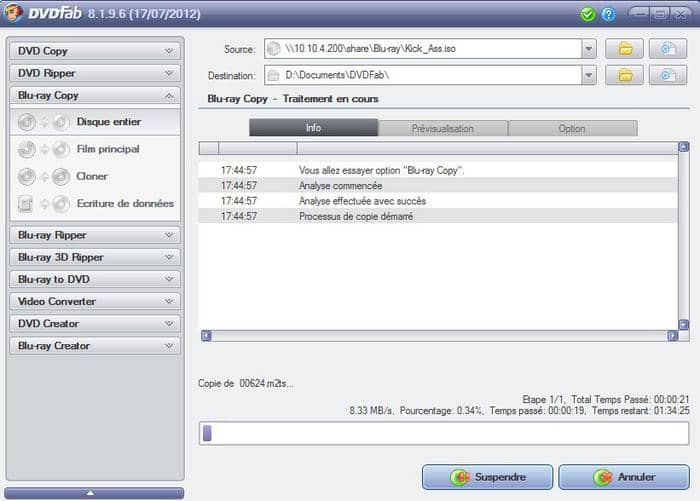
Task: Expand the Video Converter section
Action: [95, 301]
